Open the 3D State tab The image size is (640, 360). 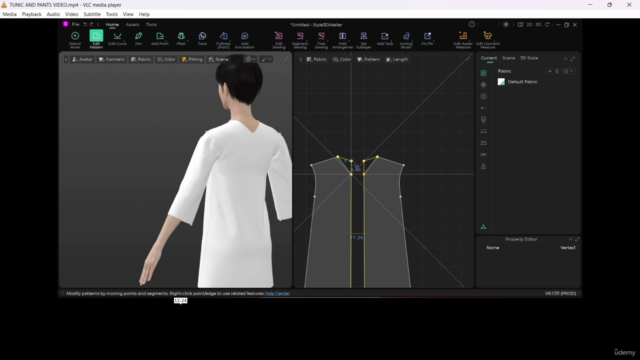click(x=529, y=58)
